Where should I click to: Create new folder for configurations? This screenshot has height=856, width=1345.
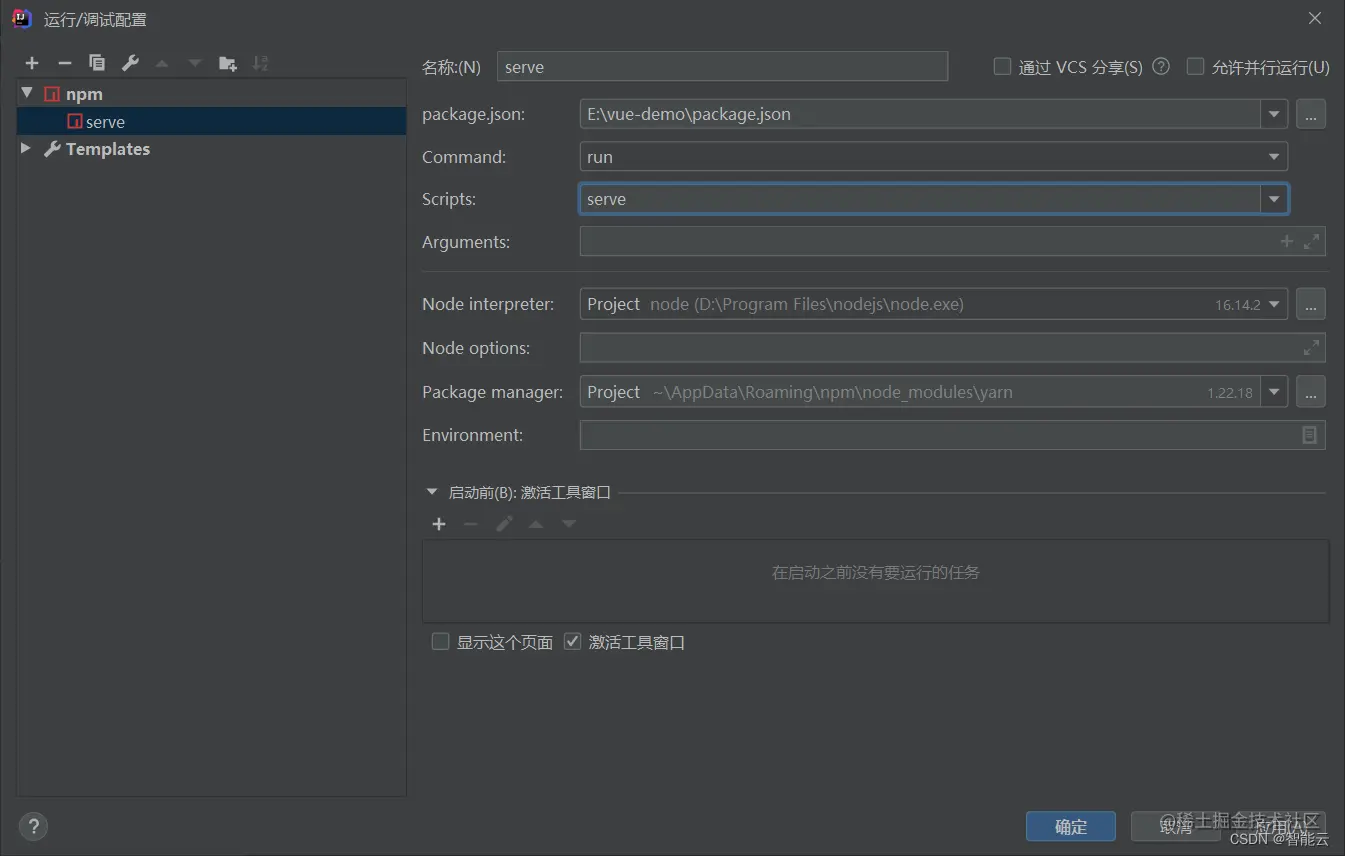point(228,63)
